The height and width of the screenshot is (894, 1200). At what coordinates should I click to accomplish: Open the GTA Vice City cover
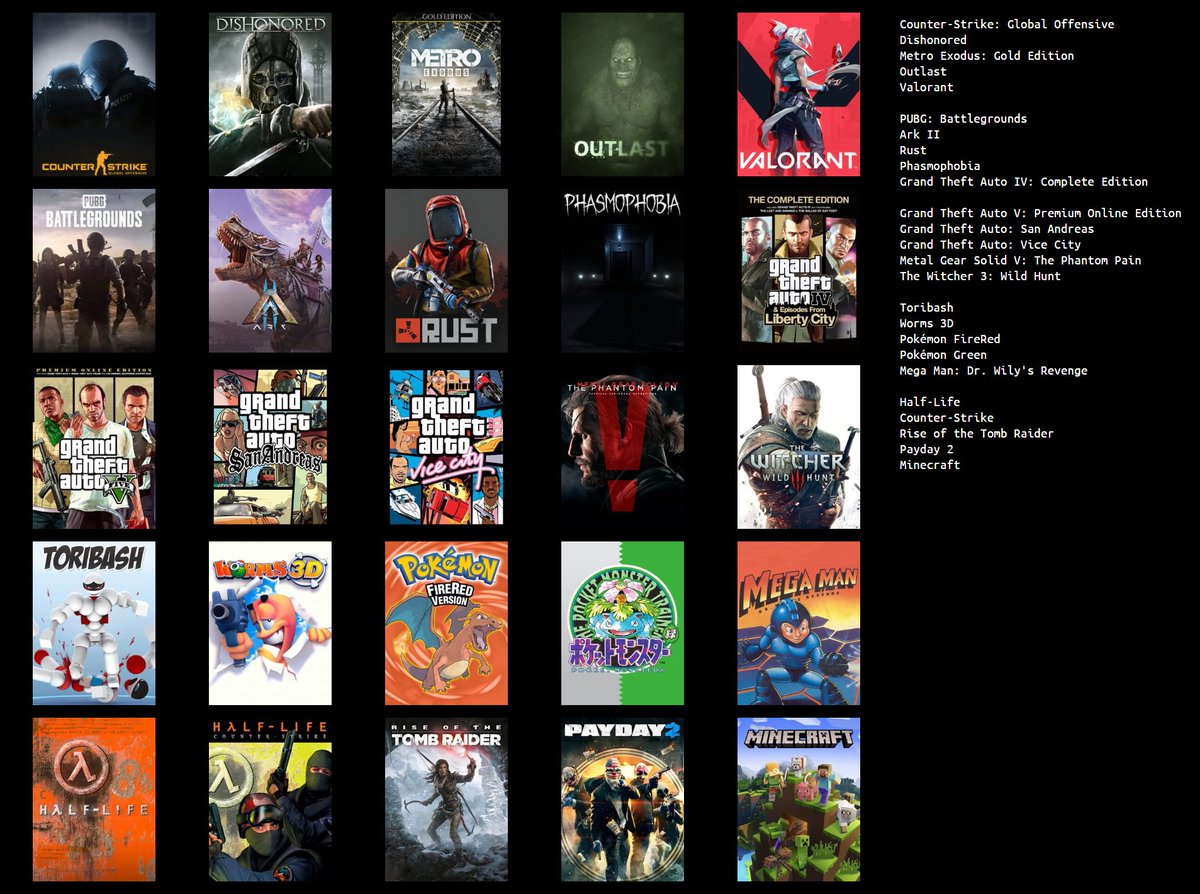coord(446,446)
